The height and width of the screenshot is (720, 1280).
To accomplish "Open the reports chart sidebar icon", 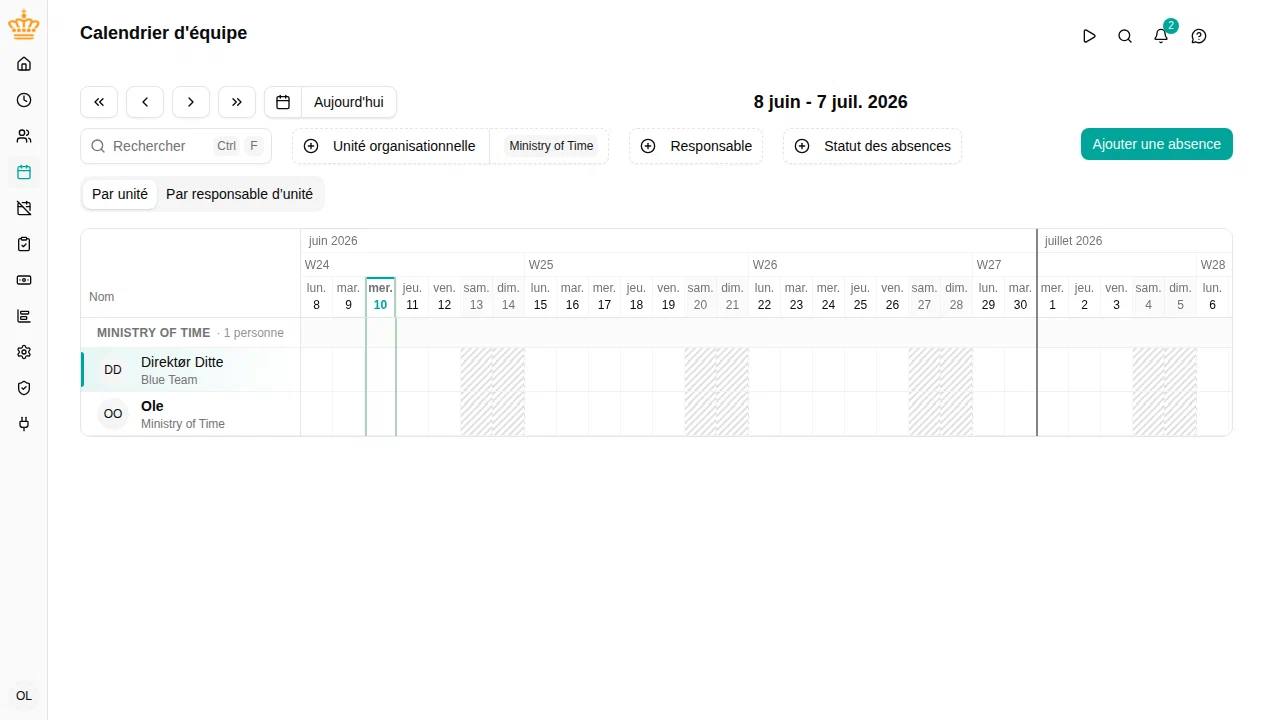I will point(24,316).
